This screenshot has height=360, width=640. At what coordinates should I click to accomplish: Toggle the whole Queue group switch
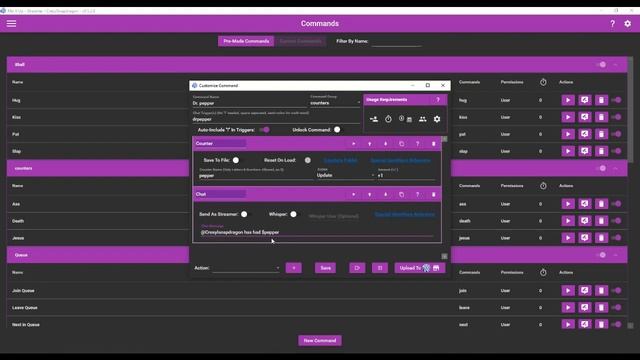601,255
